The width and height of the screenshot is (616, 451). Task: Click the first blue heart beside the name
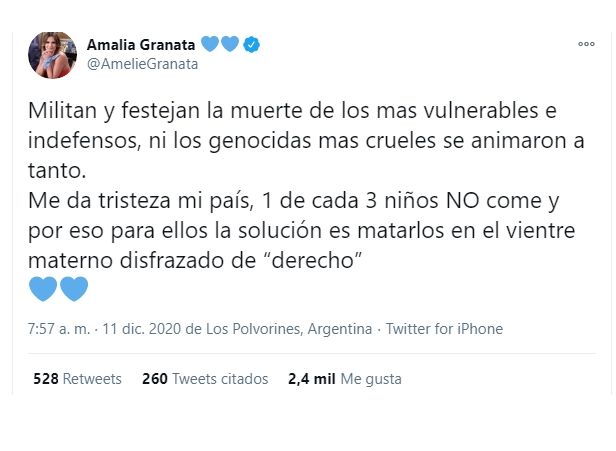click(210, 44)
